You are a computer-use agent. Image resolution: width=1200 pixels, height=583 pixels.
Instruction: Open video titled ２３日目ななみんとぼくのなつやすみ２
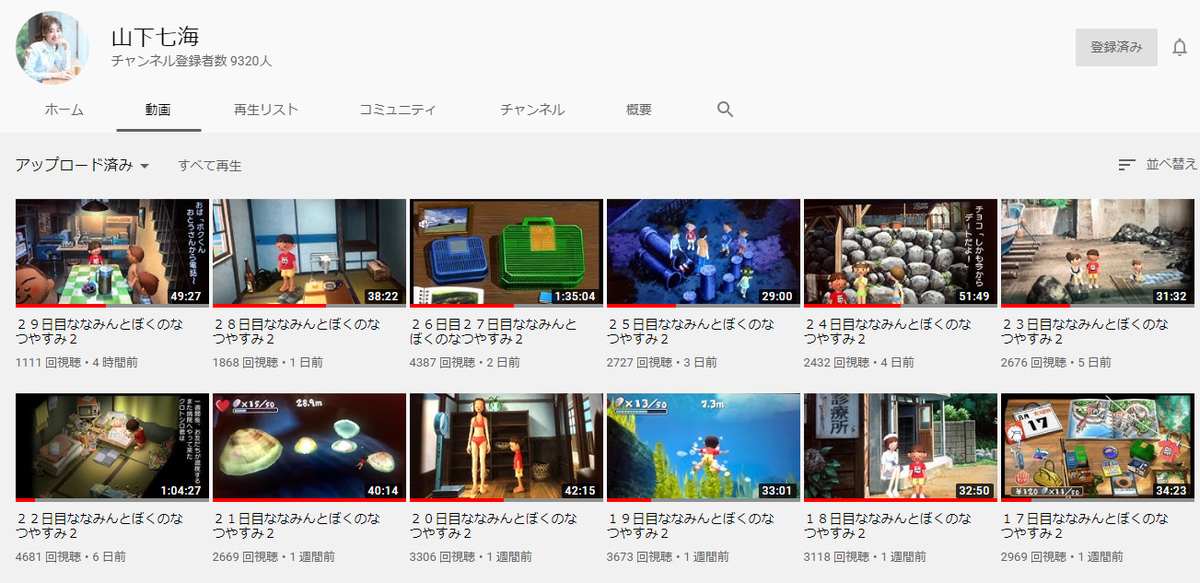[x=1086, y=332]
